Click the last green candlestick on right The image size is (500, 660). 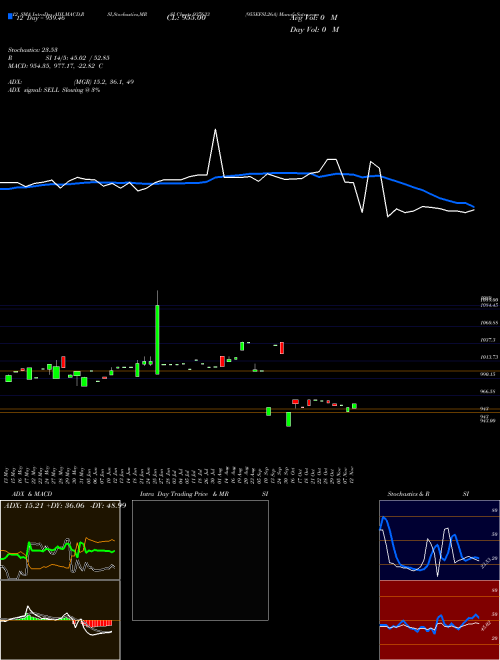[x=354, y=406]
